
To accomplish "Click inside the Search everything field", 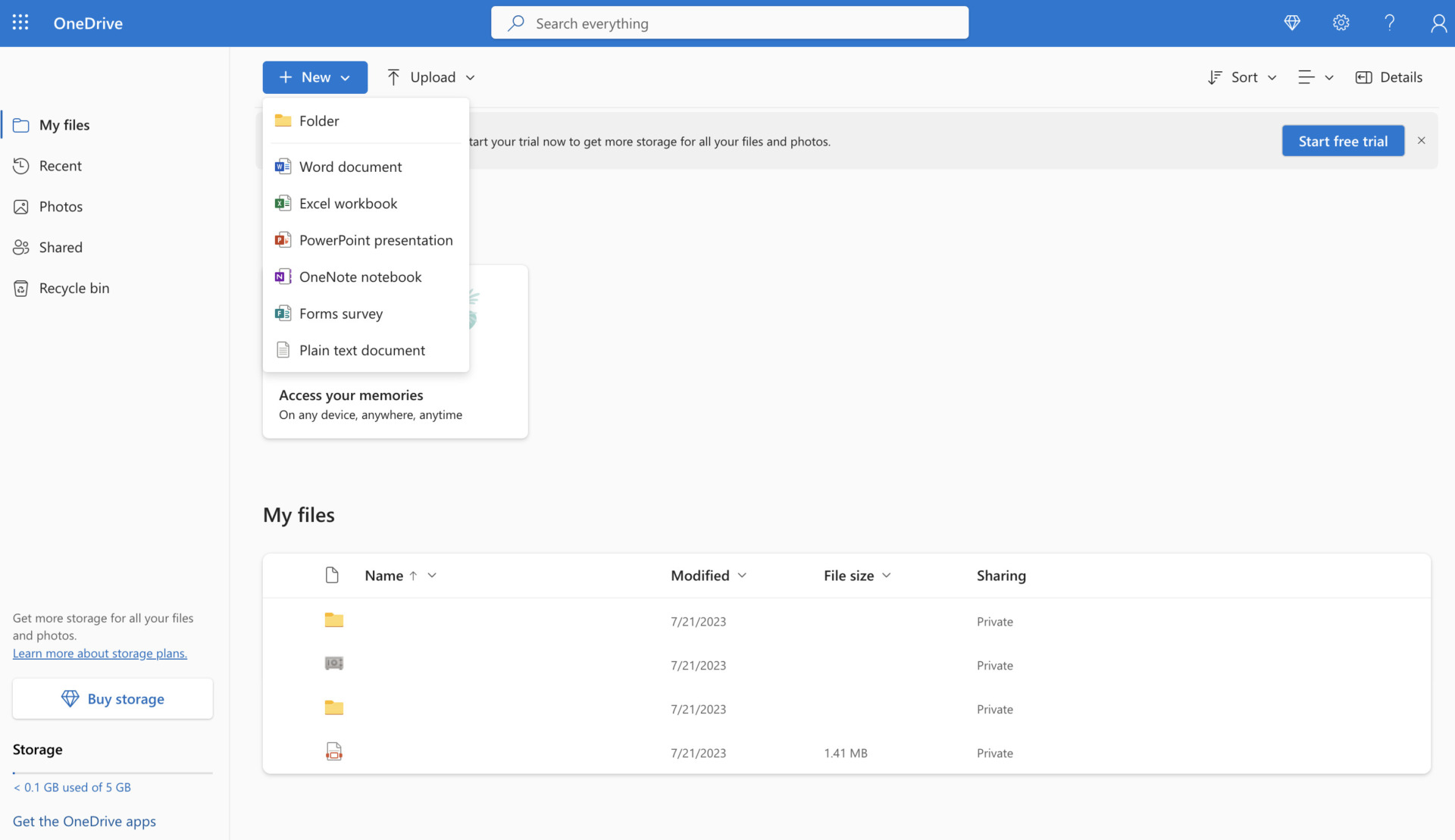I will 727,23.
